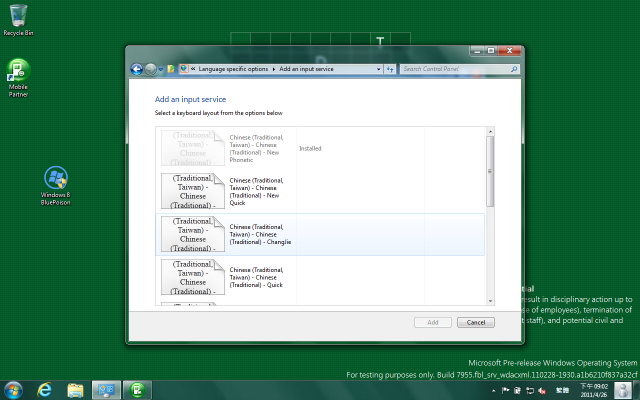This screenshot has width=640, height=400.
Task: Click the network tray icon
Action: [530, 391]
